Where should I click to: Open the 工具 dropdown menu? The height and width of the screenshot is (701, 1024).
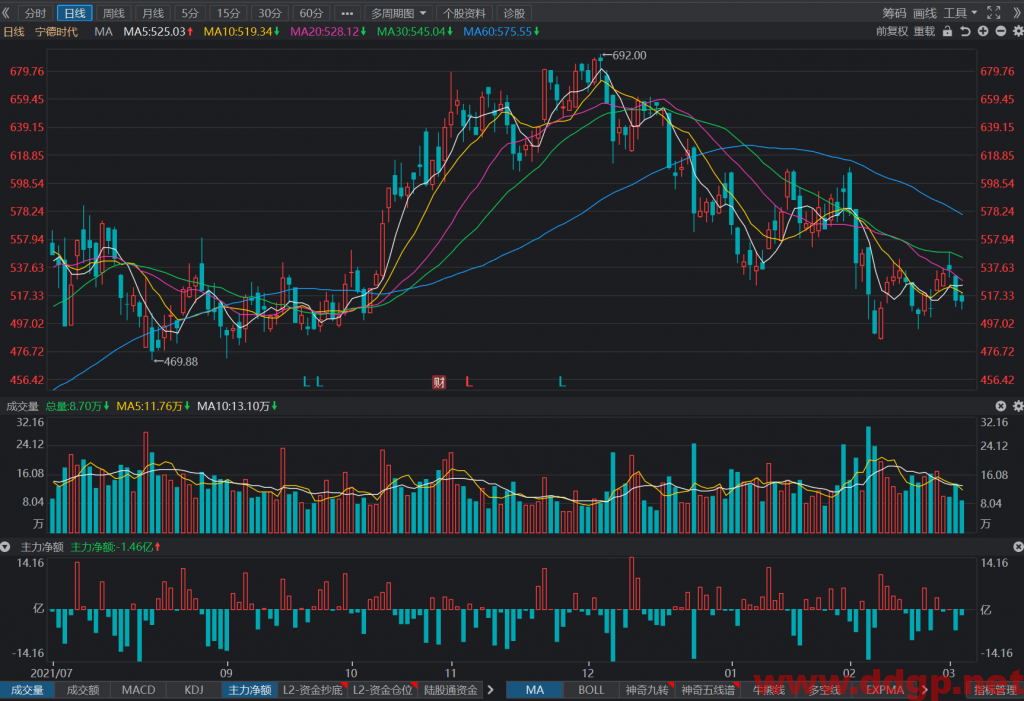point(959,13)
